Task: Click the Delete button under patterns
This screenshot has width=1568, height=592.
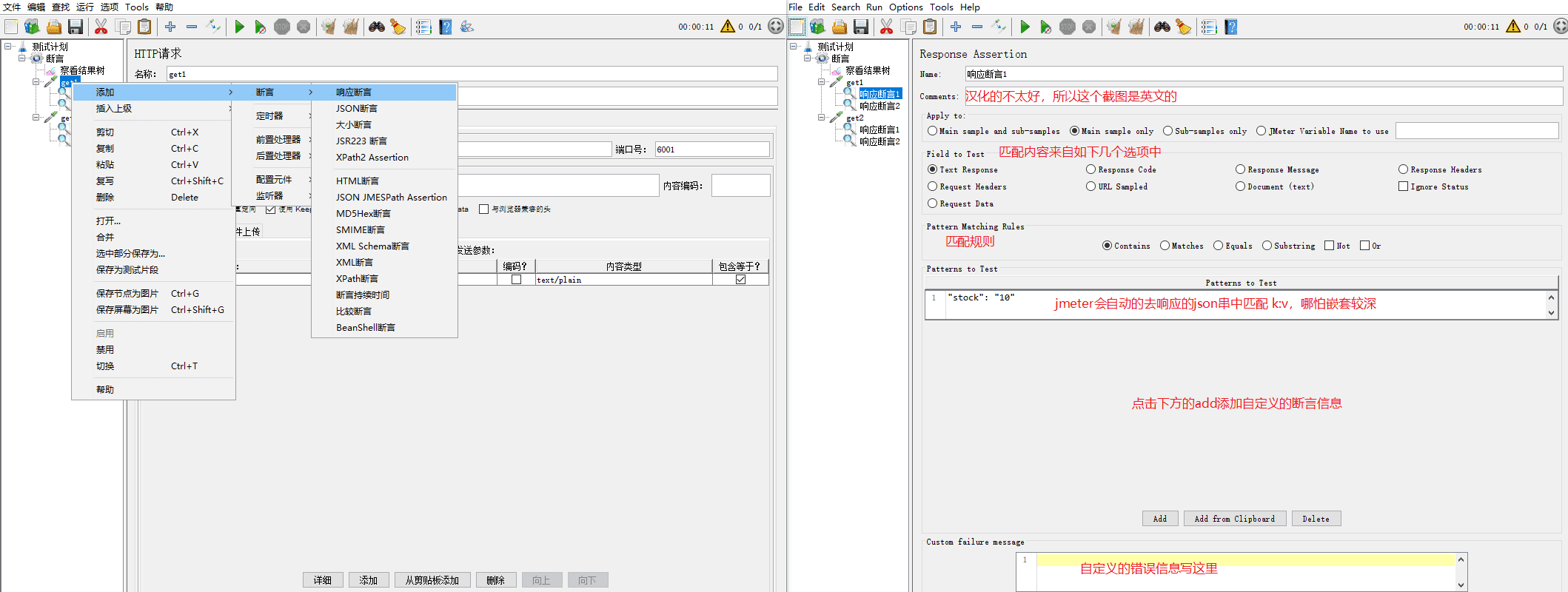Action: (1316, 519)
